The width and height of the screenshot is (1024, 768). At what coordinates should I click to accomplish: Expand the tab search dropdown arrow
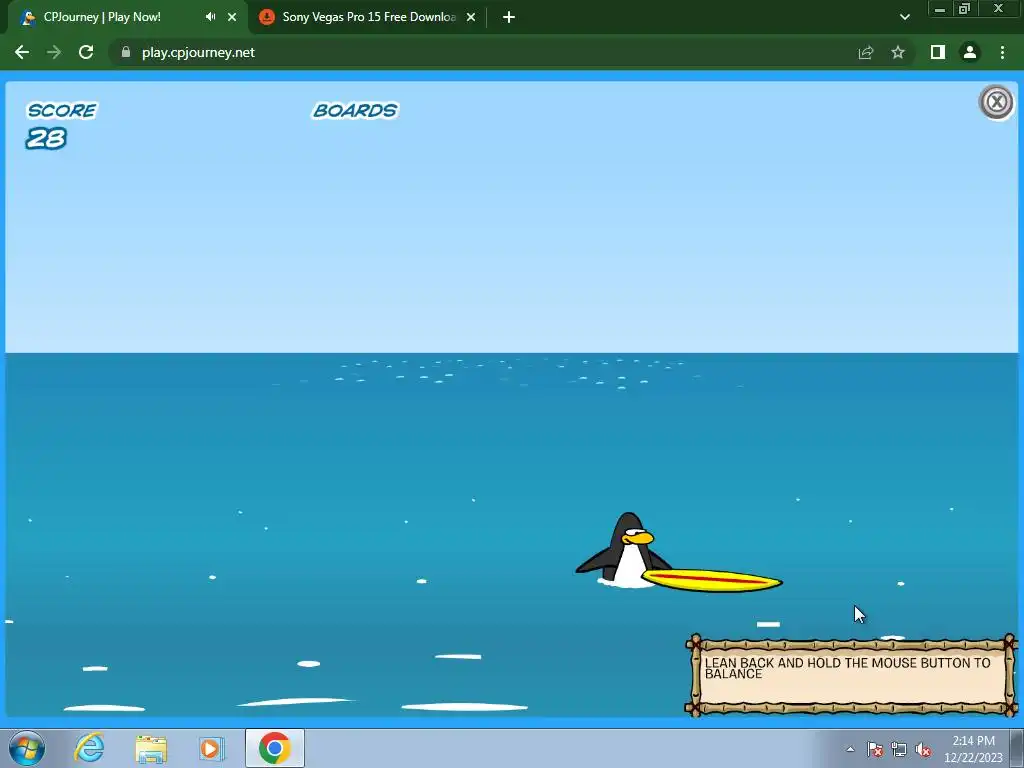pos(904,17)
